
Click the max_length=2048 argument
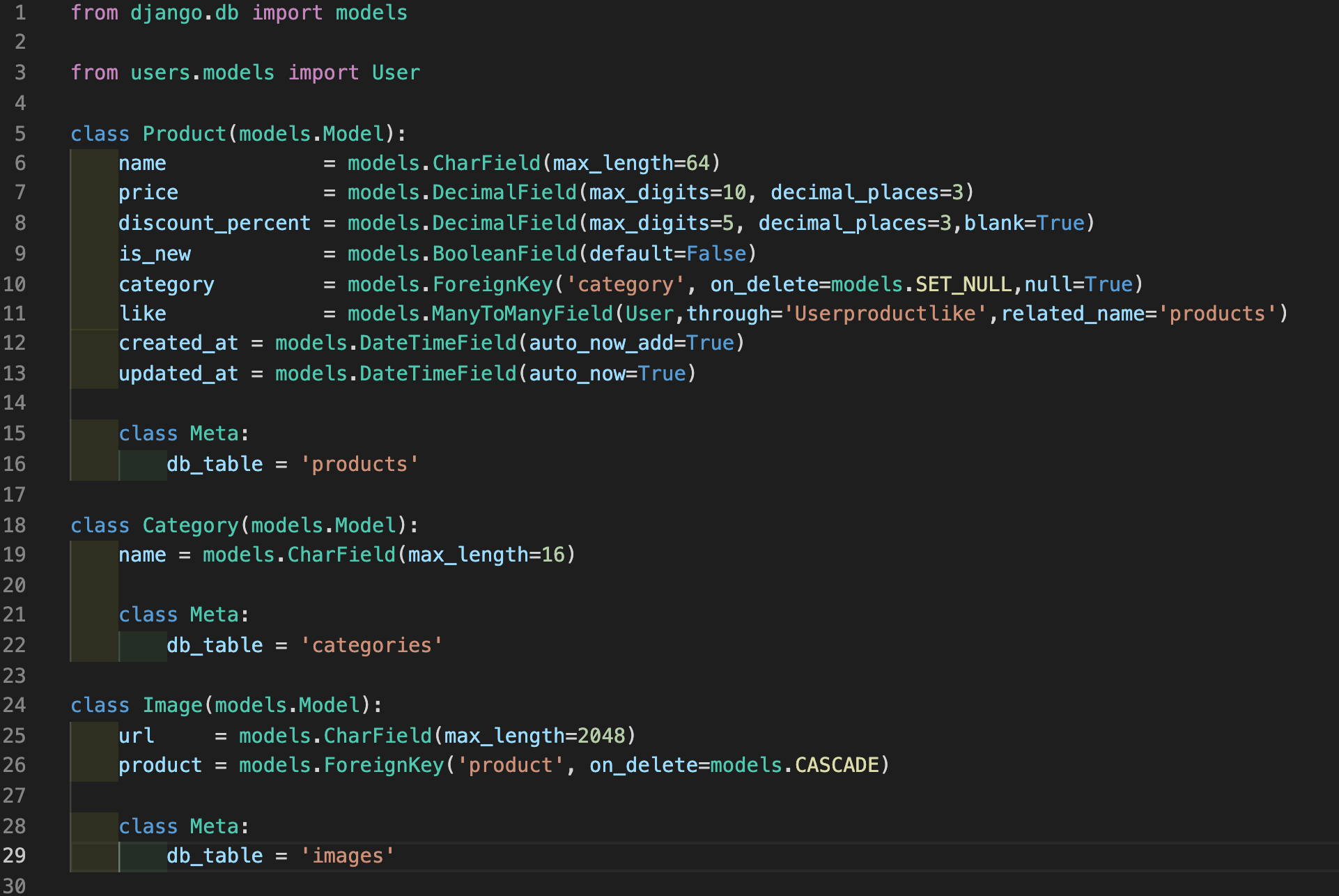click(x=534, y=736)
